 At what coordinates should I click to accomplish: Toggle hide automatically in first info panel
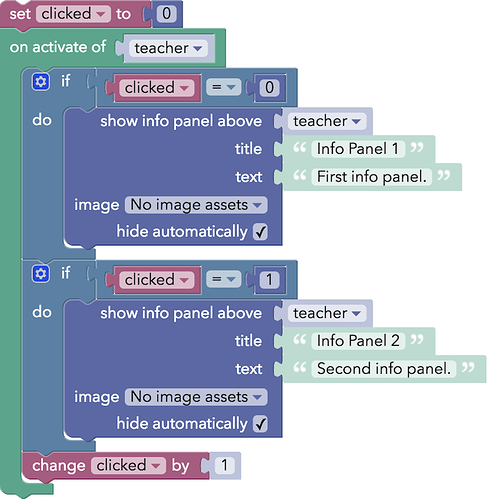260,232
